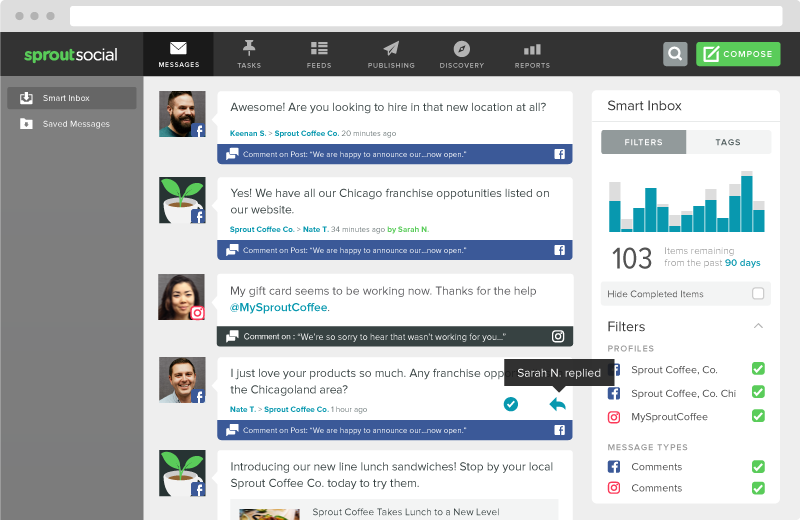Click Sprout Coffee Co. link after Keenan S.
The height and width of the screenshot is (520, 800).
pyautogui.click(x=307, y=133)
